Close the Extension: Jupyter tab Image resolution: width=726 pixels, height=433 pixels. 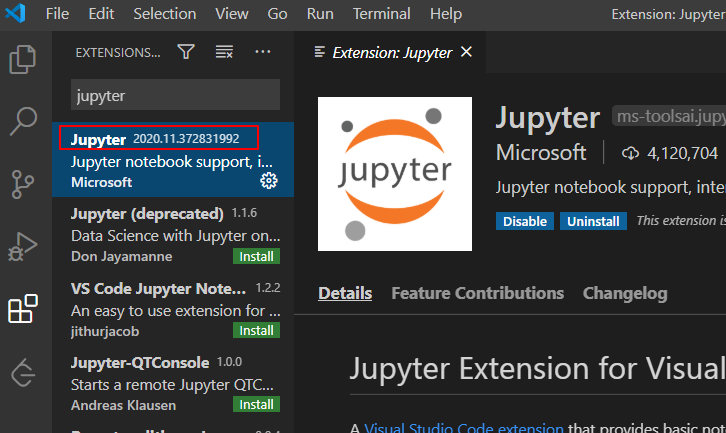[x=466, y=52]
